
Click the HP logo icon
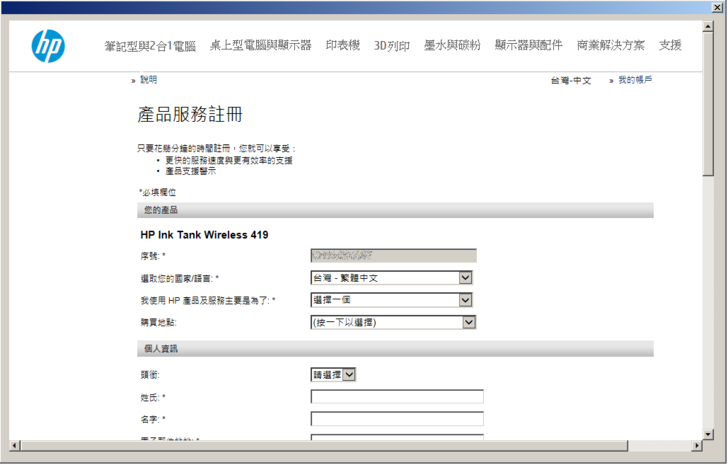(x=48, y=46)
